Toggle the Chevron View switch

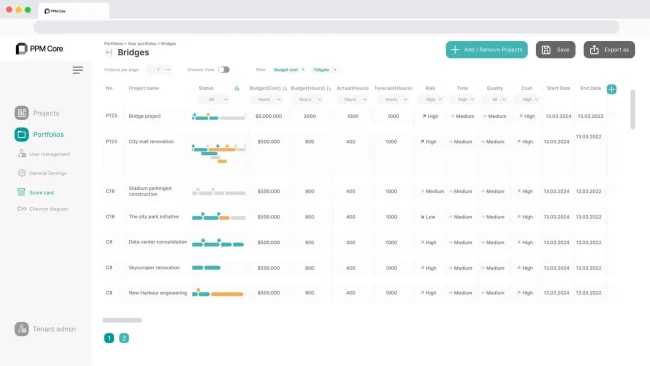(224, 70)
